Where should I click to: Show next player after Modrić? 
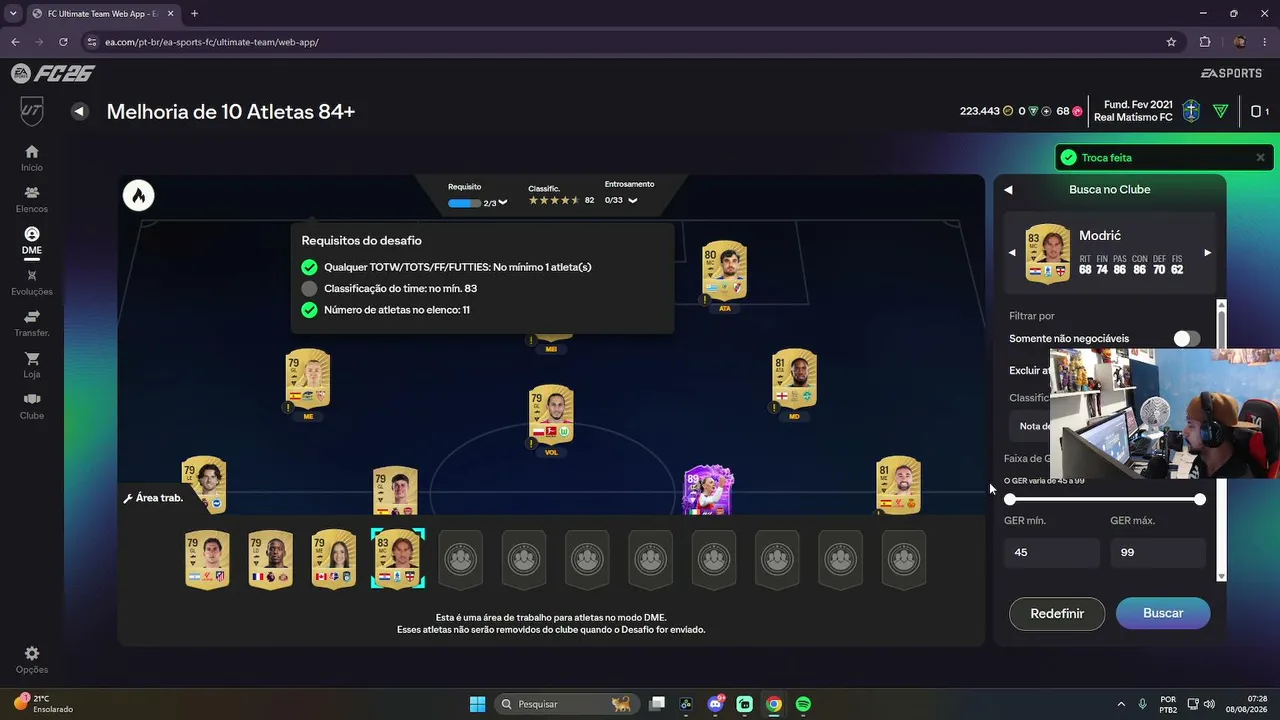1207,253
